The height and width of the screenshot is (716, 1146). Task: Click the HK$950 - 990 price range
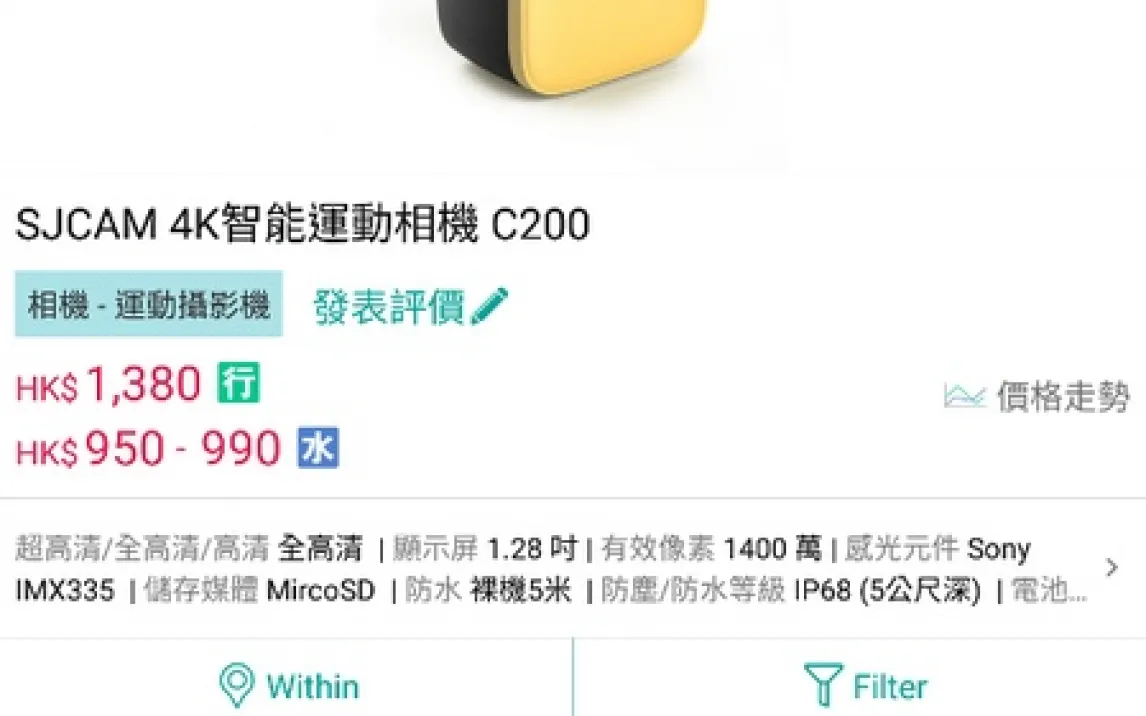(x=148, y=448)
